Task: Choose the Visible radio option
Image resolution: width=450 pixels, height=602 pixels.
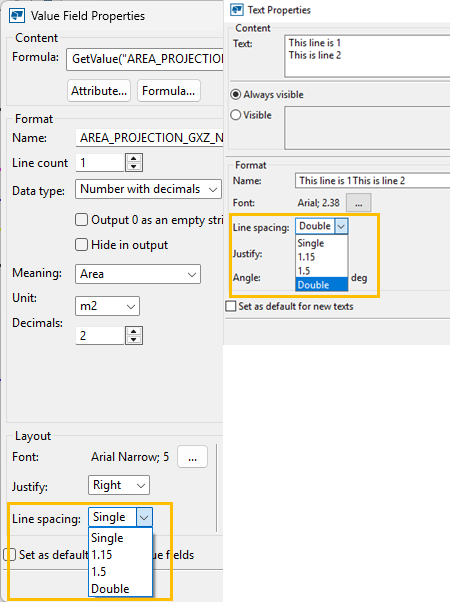Action: tap(235, 115)
